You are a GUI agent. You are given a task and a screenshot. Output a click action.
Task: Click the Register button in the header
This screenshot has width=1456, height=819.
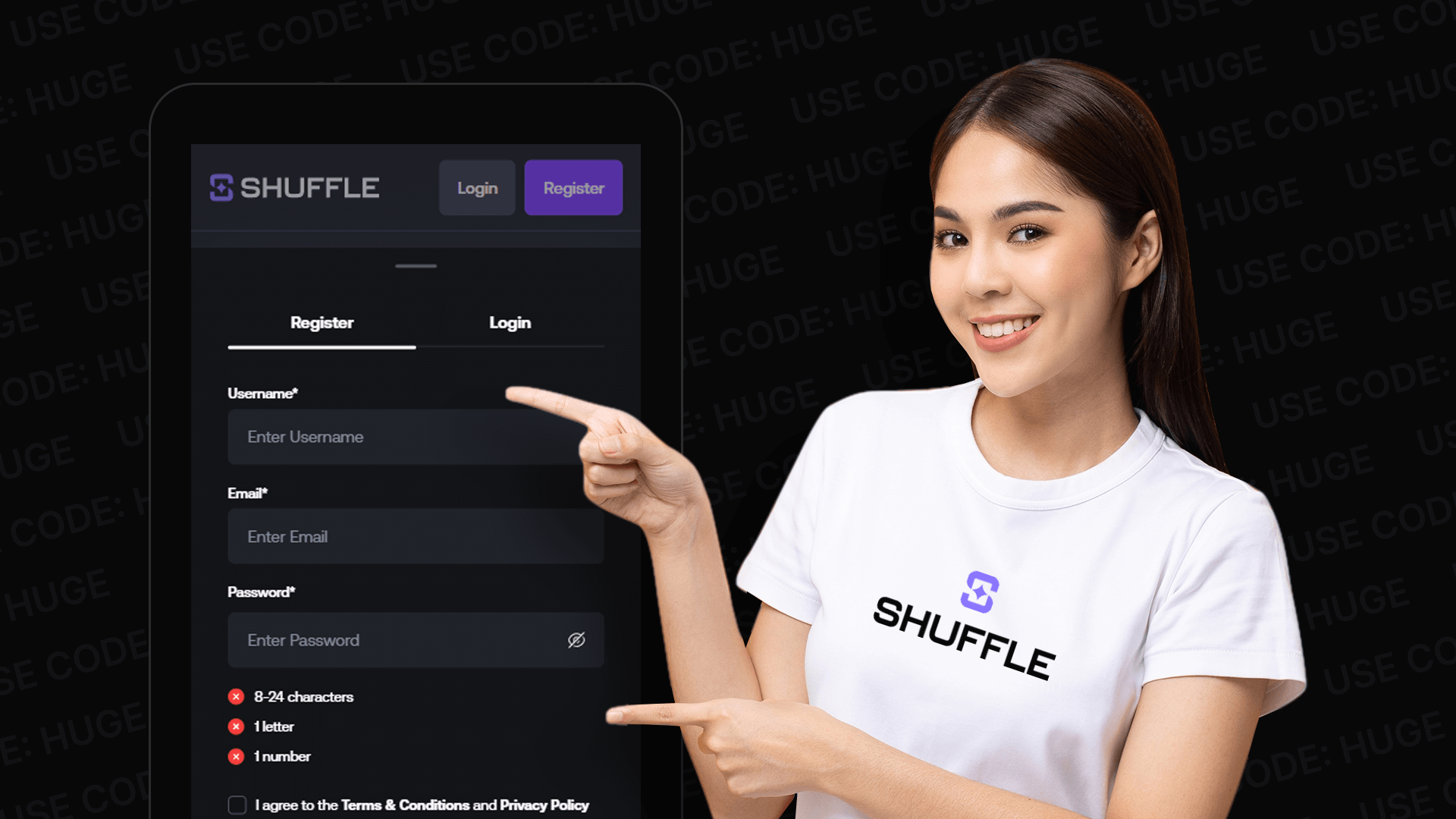click(x=574, y=188)
